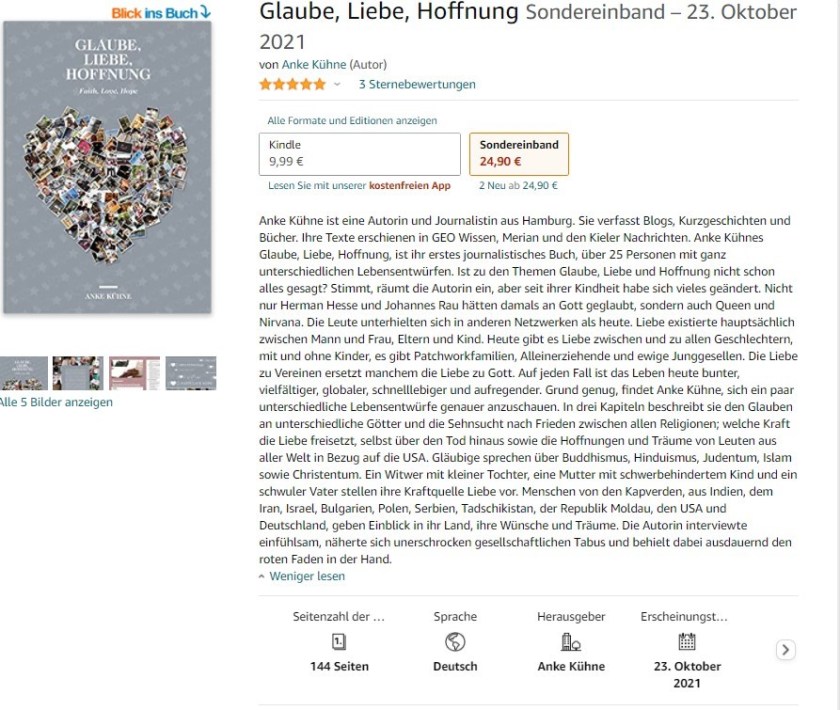This screenshot has height=710, width=840.
Task: Show Alle Formate und Editionen
Action: [352, 121]
